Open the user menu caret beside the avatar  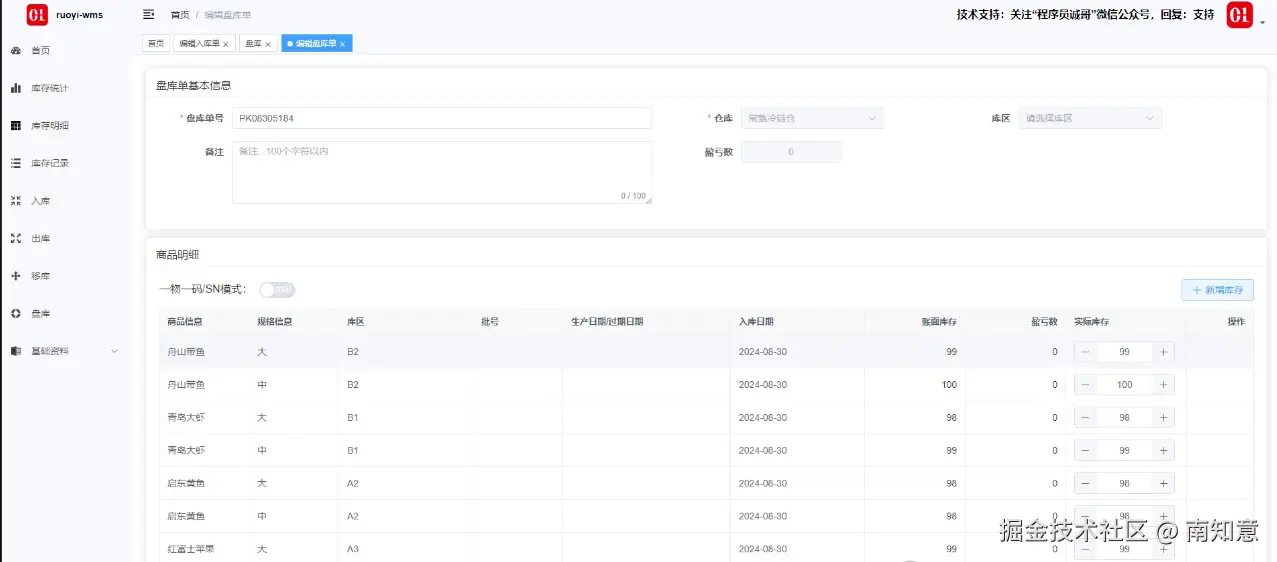1262,22
